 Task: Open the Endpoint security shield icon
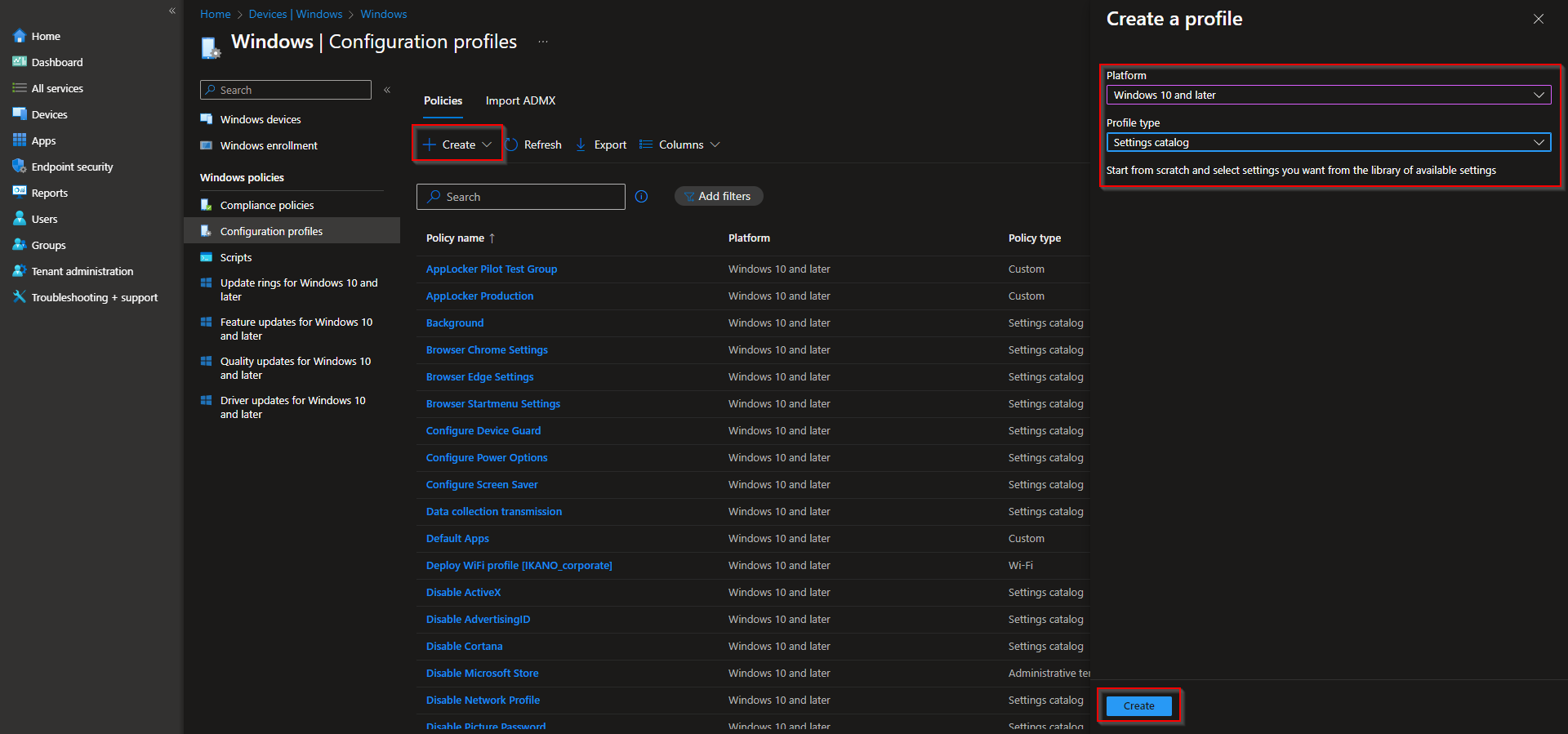(20, 167)
